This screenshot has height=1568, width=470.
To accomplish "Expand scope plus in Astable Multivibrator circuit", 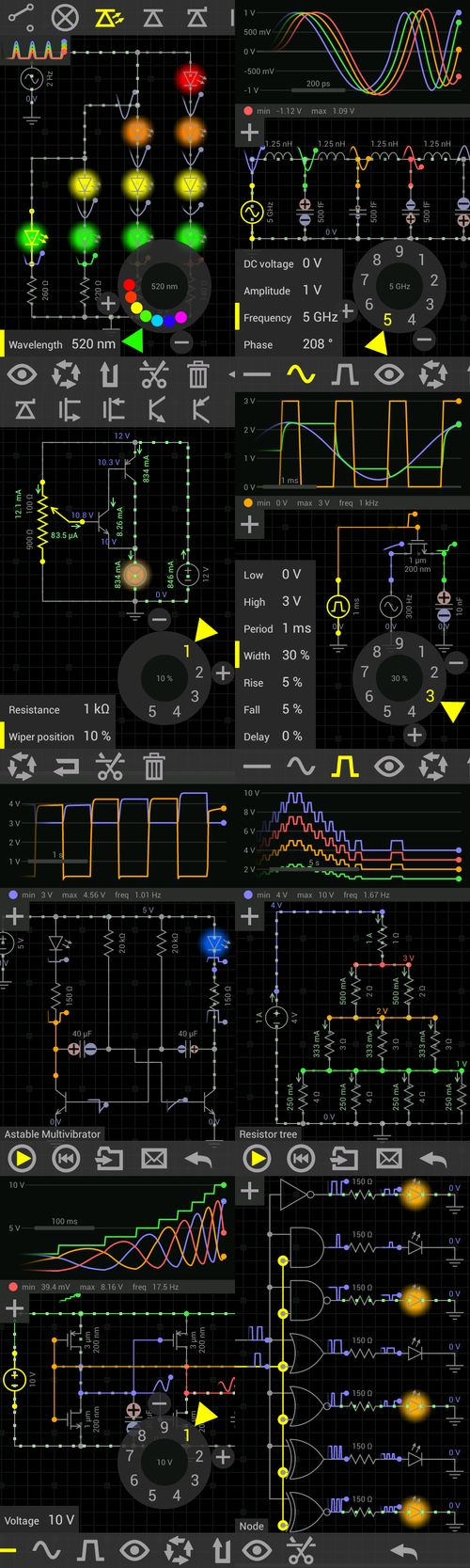I will tap(14, 915).
